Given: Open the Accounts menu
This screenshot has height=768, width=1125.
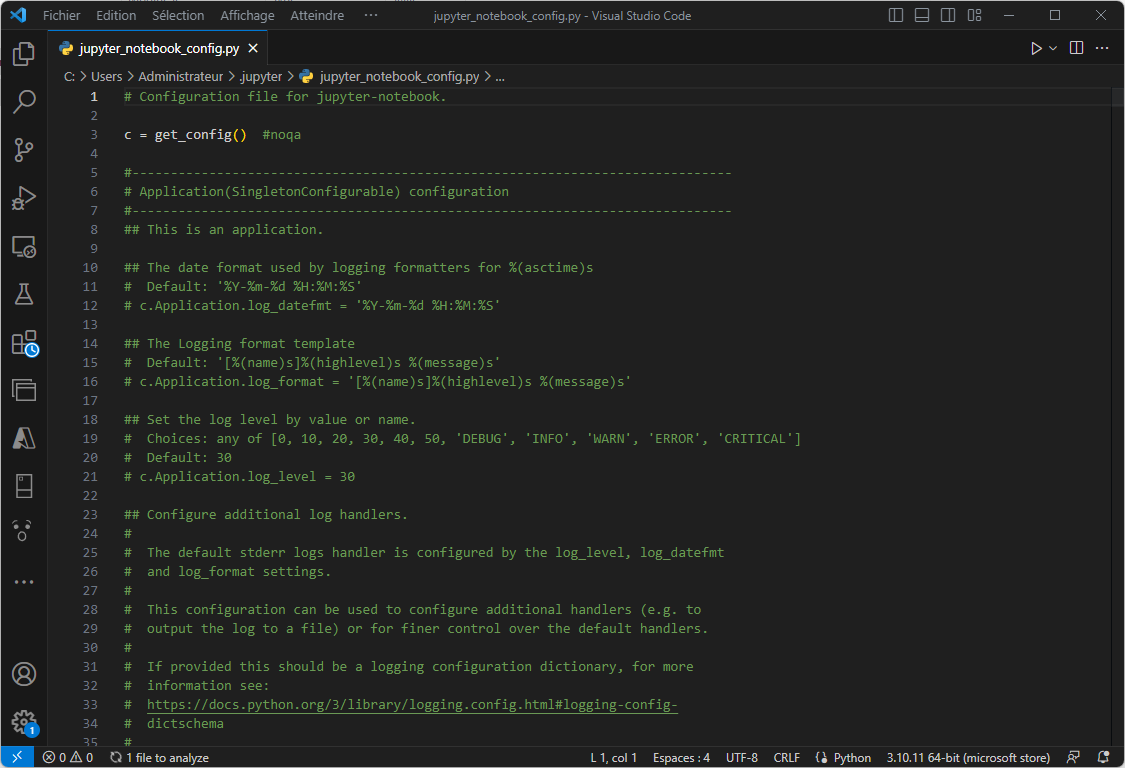Looking at the screenshot, I should (x=24, y=674).
